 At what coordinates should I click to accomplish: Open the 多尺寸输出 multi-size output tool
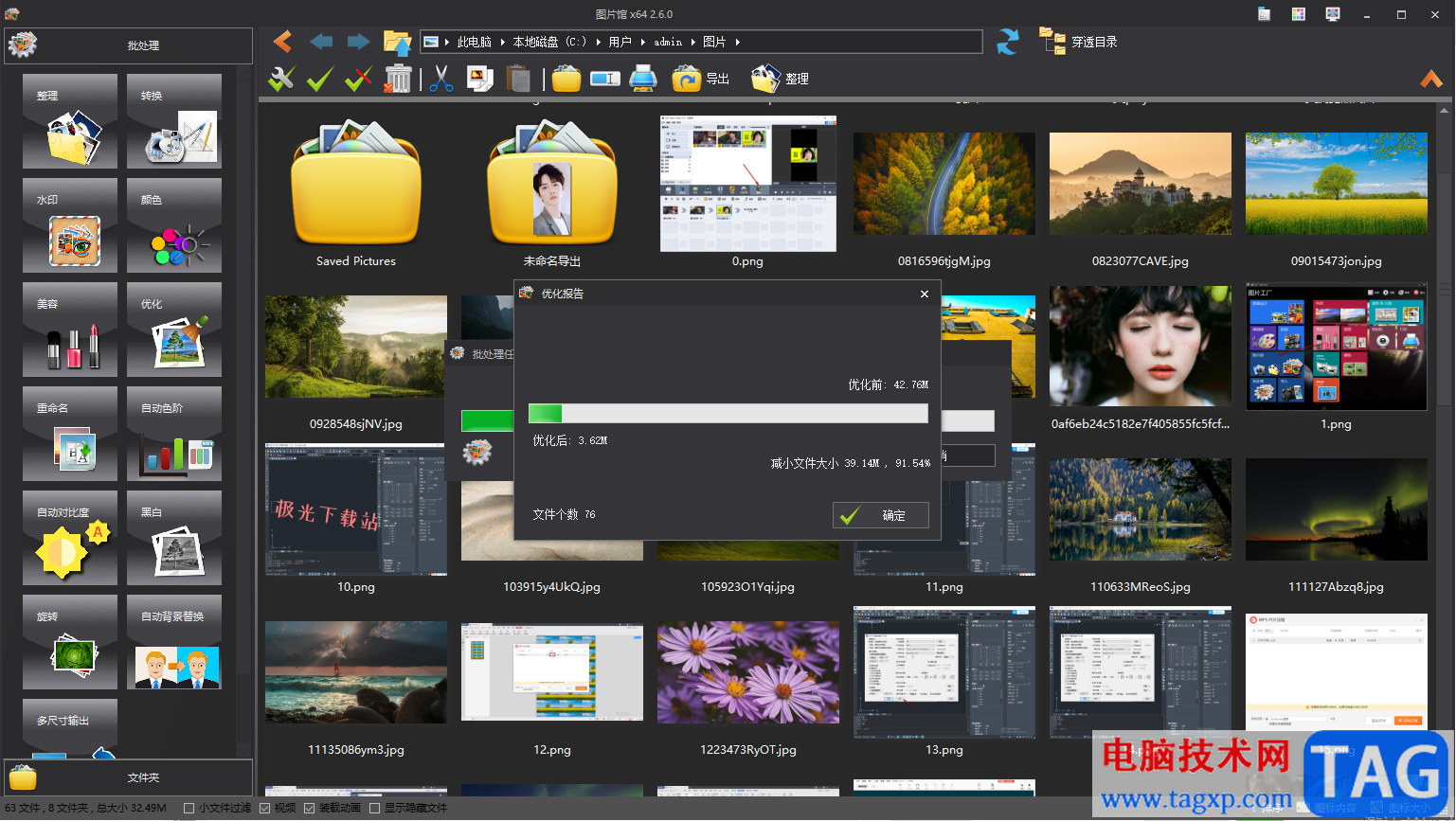[70, 728]
